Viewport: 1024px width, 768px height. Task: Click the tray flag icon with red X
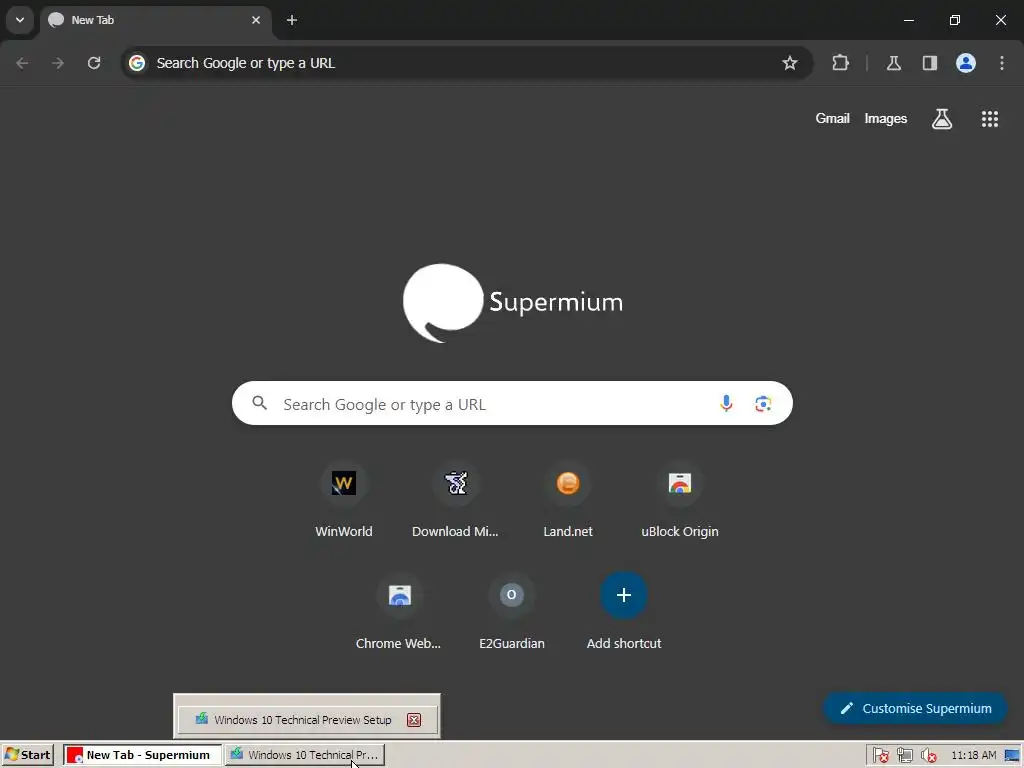[x=880, y=756]
